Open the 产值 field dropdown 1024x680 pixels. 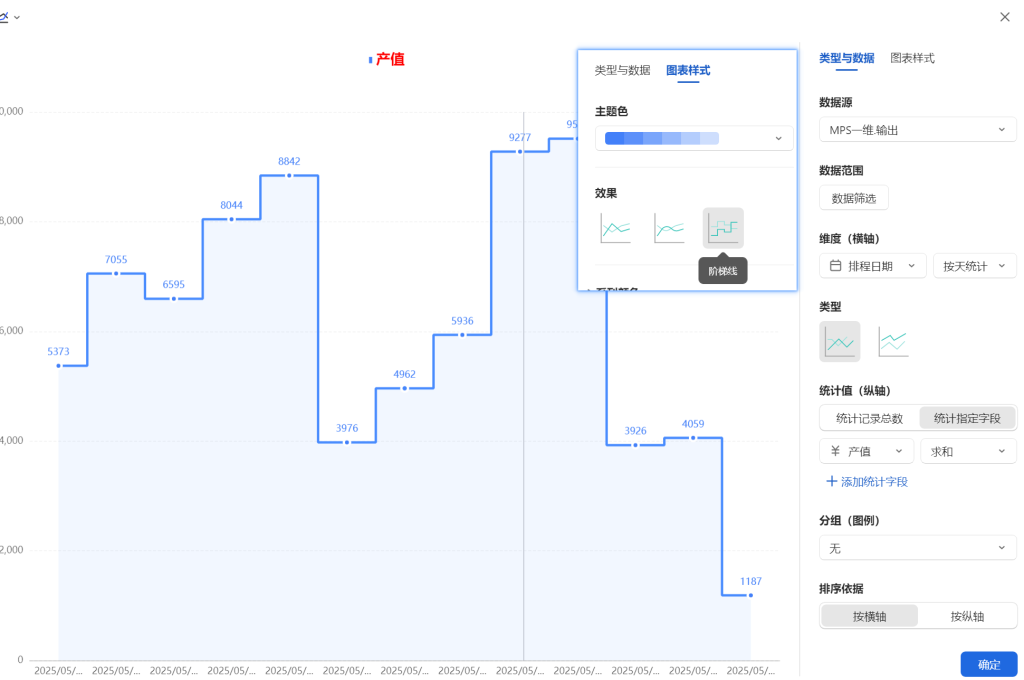[x=866, y=451]
